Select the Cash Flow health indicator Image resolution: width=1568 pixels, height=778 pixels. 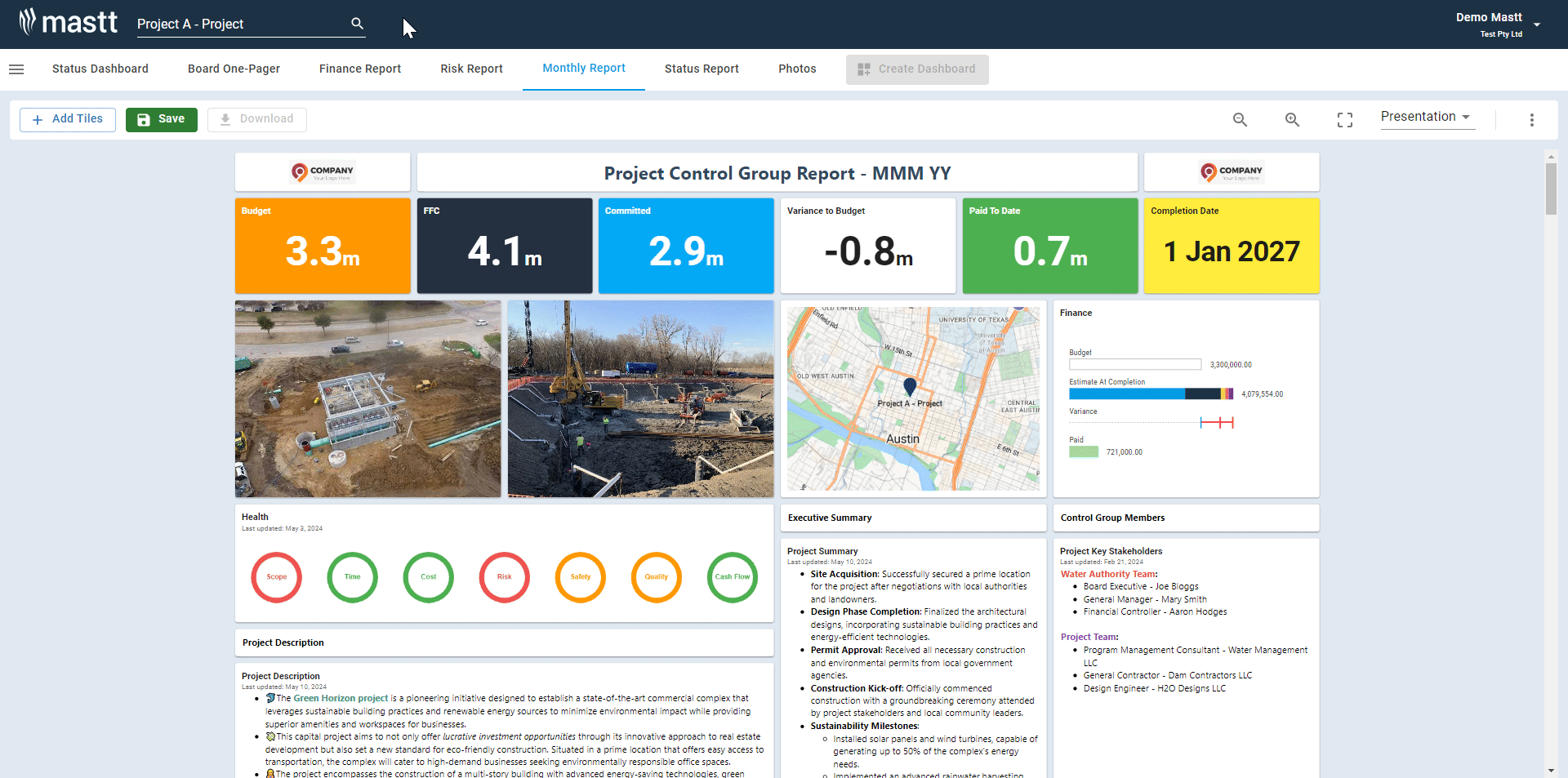732,577
